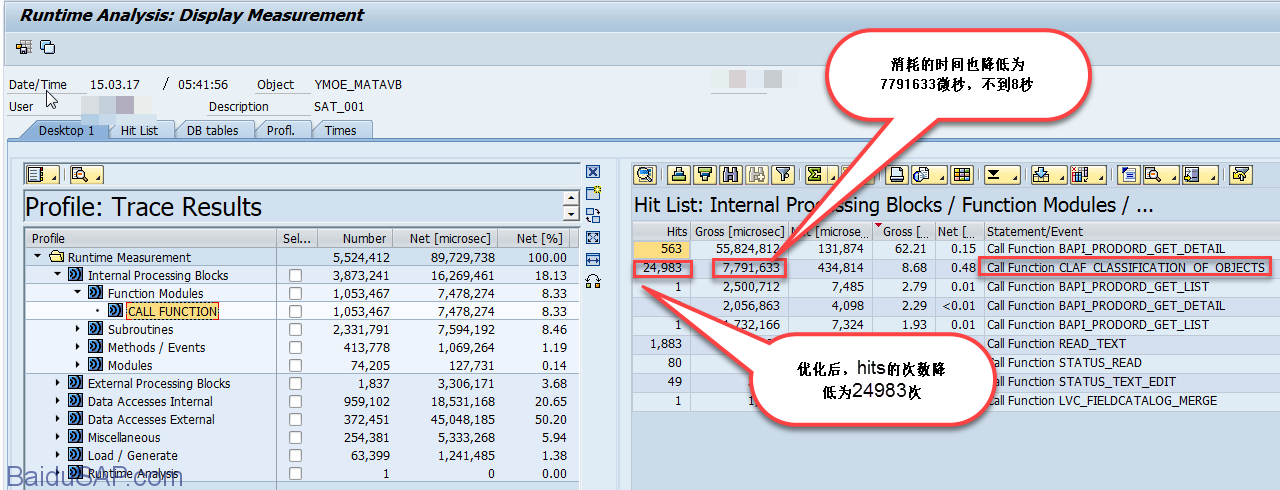This screenshot has width=1280, height=490.
Task: Tick checkbox for Function Modules row
Action: click(x=296, y=294)
